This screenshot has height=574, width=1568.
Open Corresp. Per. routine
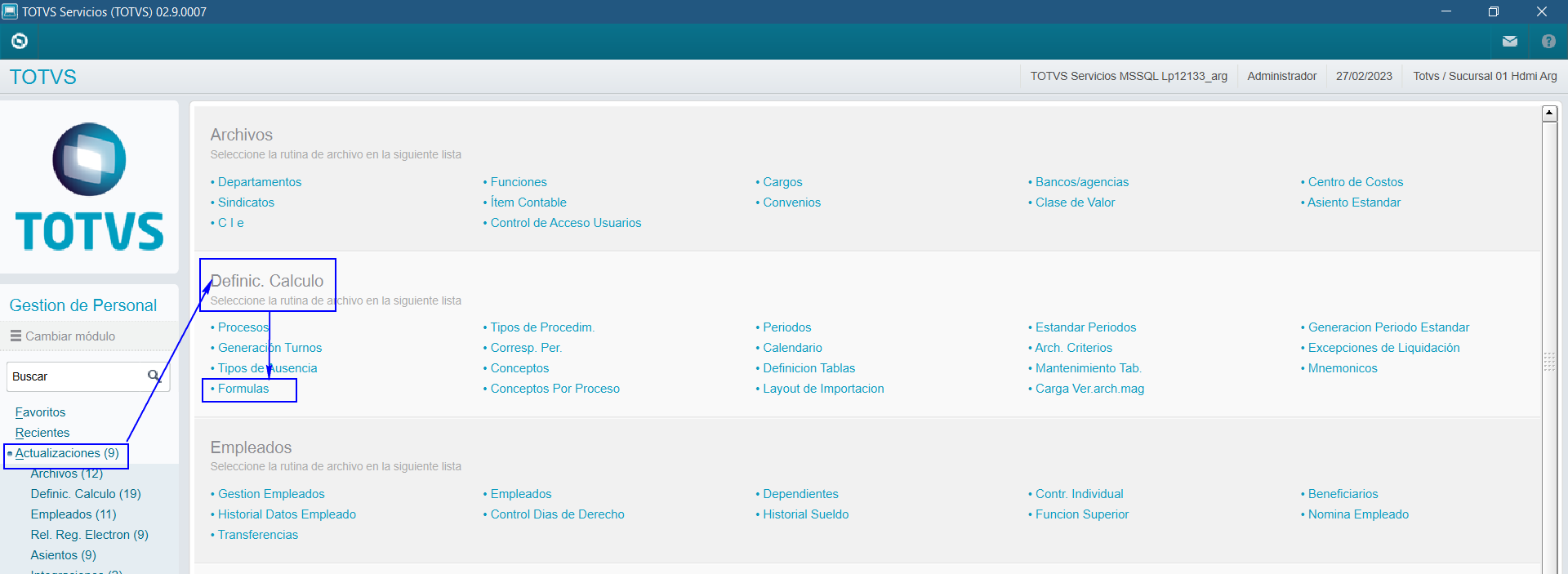(x=526, y=348)
